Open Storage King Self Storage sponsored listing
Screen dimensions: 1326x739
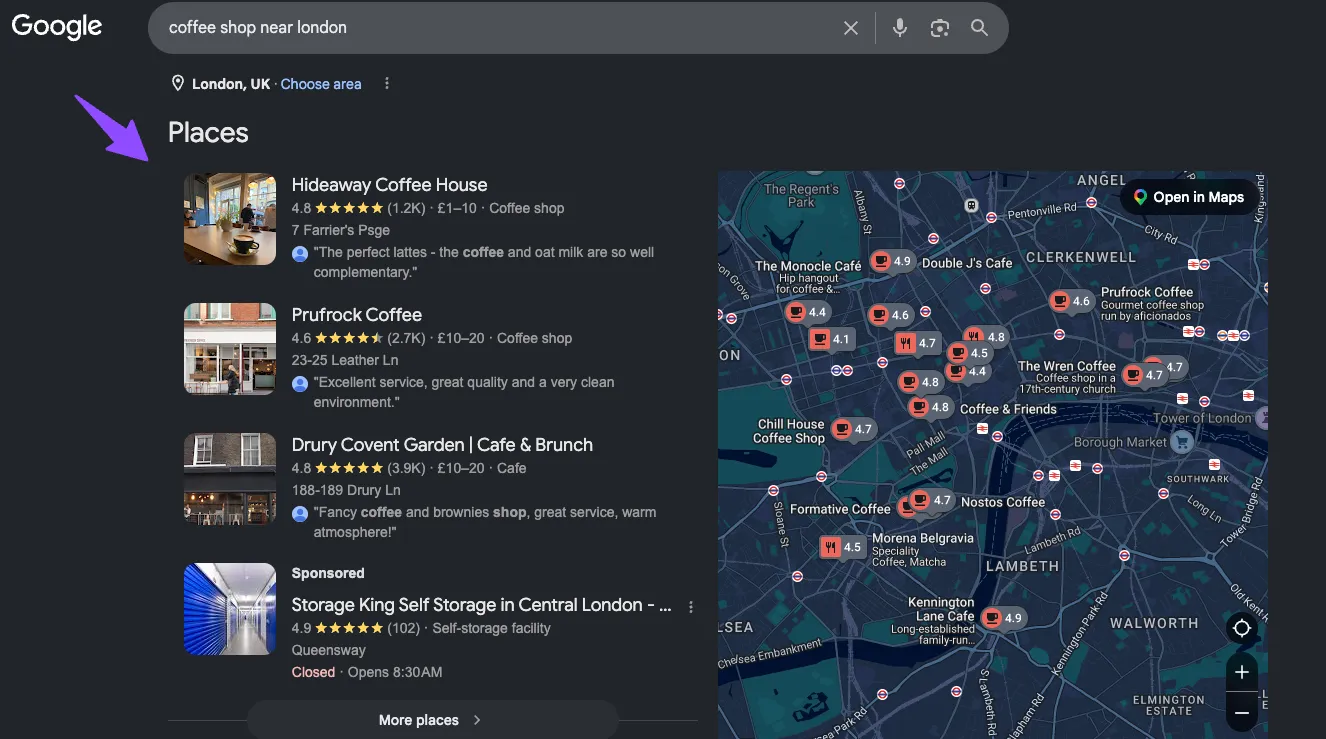click(481, 605)
